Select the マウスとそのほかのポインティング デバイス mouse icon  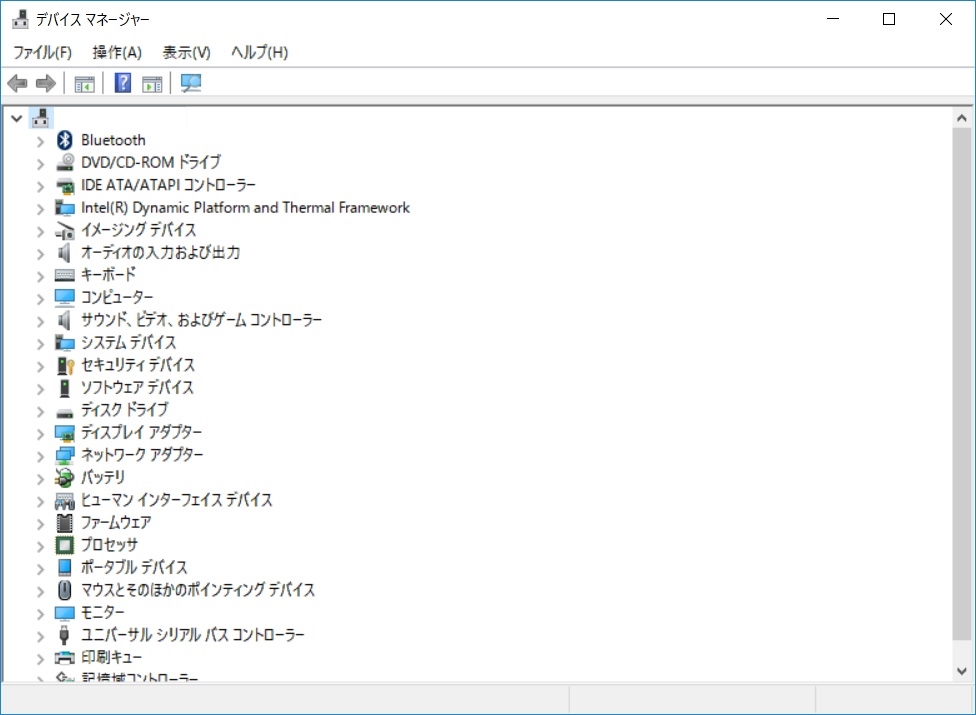pyautogui.click(x=65, y=590)
